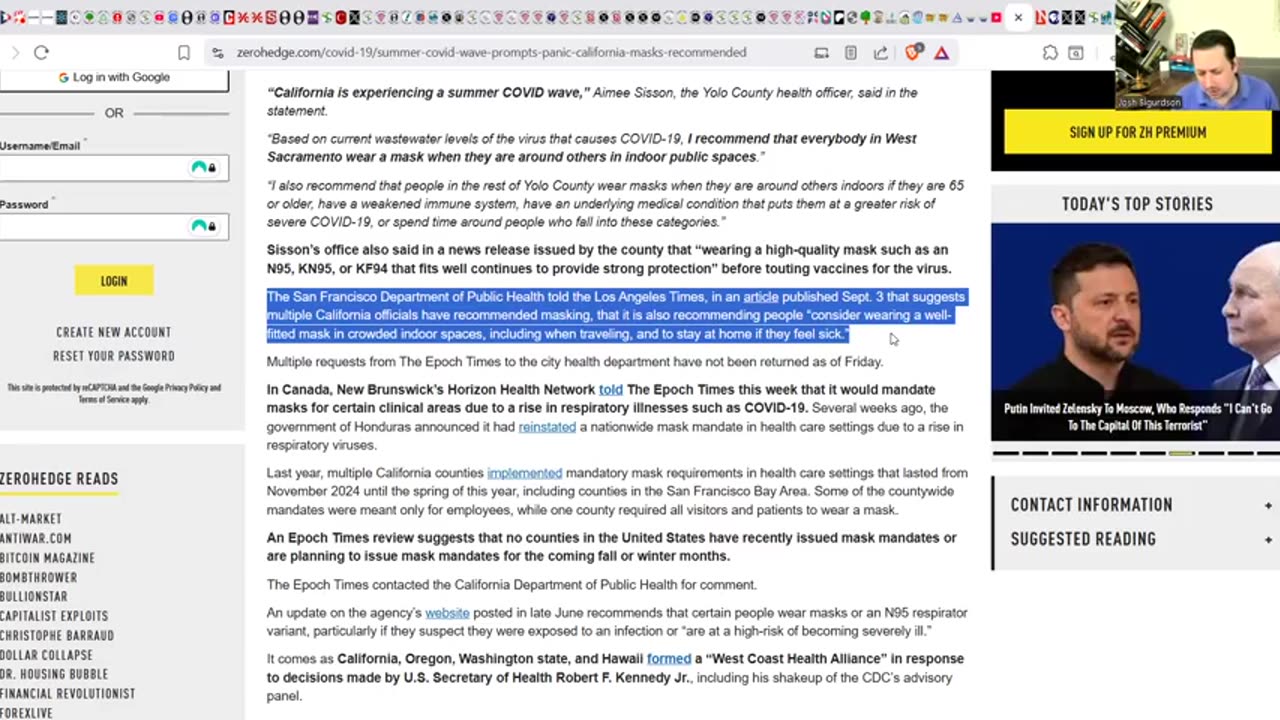This screenshot has width=1280, height=720.
Task: Open ANTIWAR.COM in ZeroHedge Reads
Action: (x=36, y=538)
